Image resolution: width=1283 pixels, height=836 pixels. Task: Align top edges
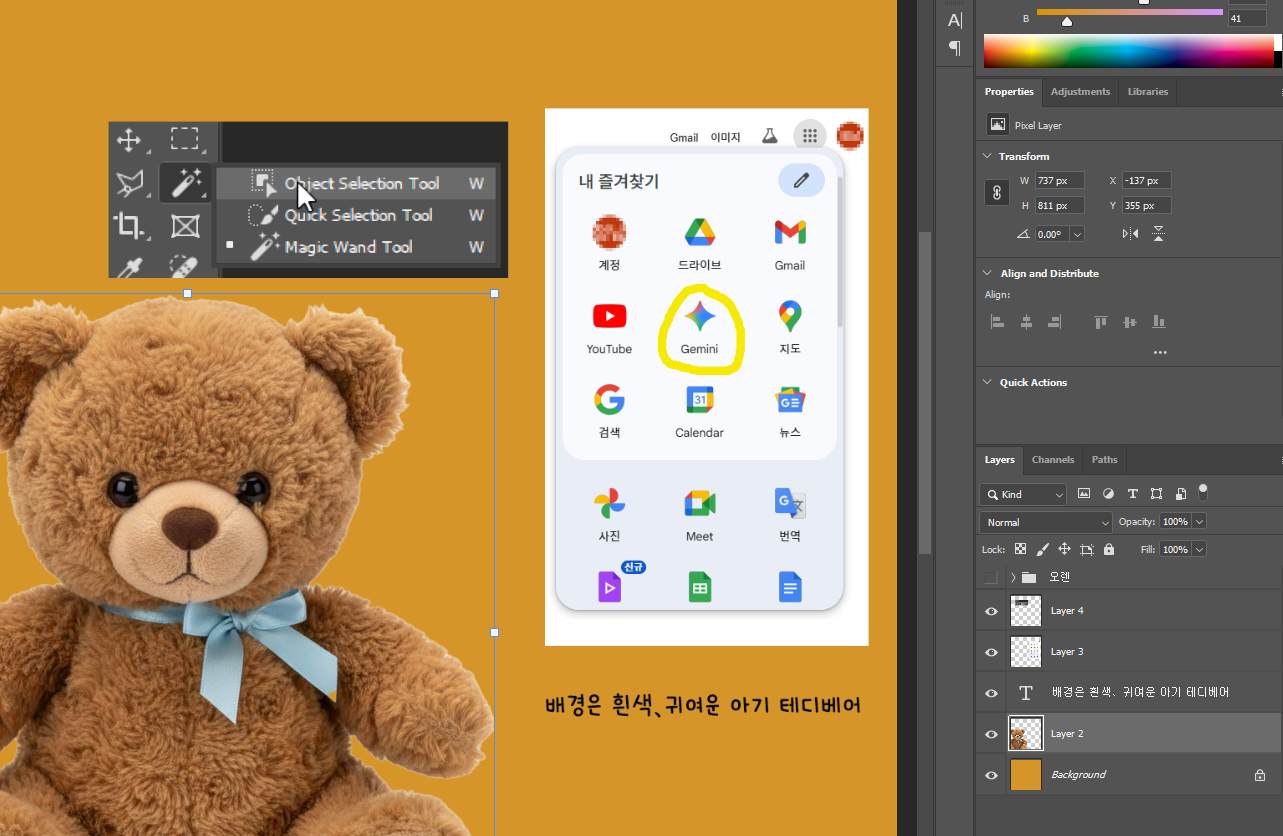click(1101, 322)
